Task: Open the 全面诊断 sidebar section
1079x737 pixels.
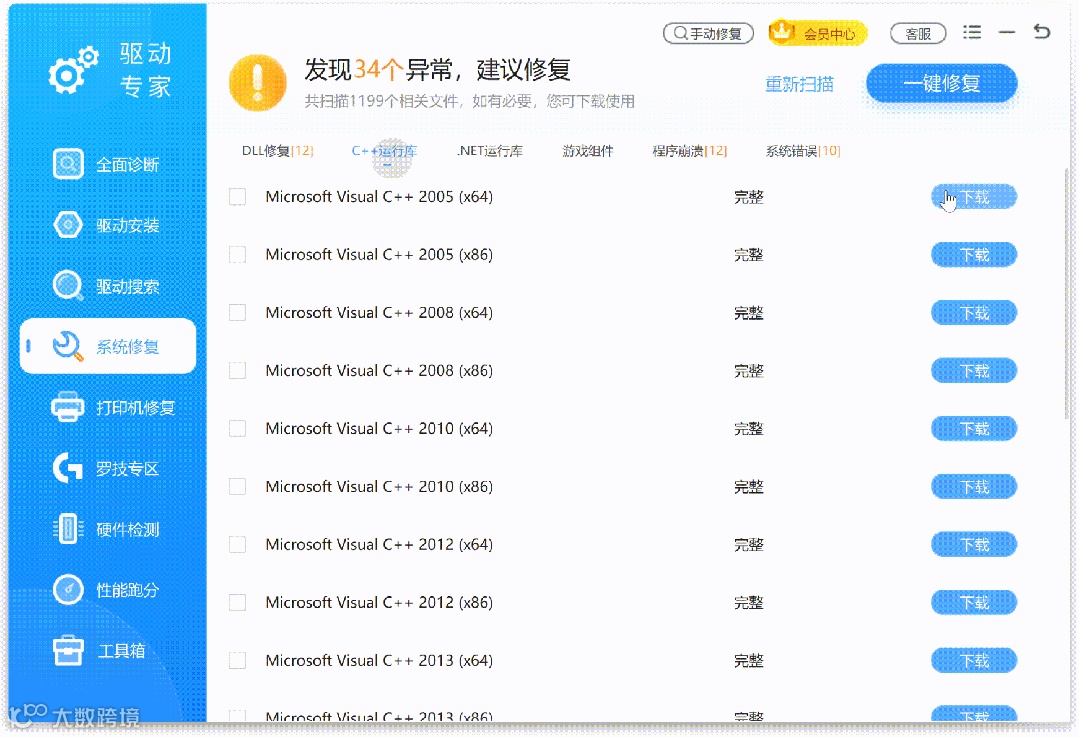Action: point(107,164)
